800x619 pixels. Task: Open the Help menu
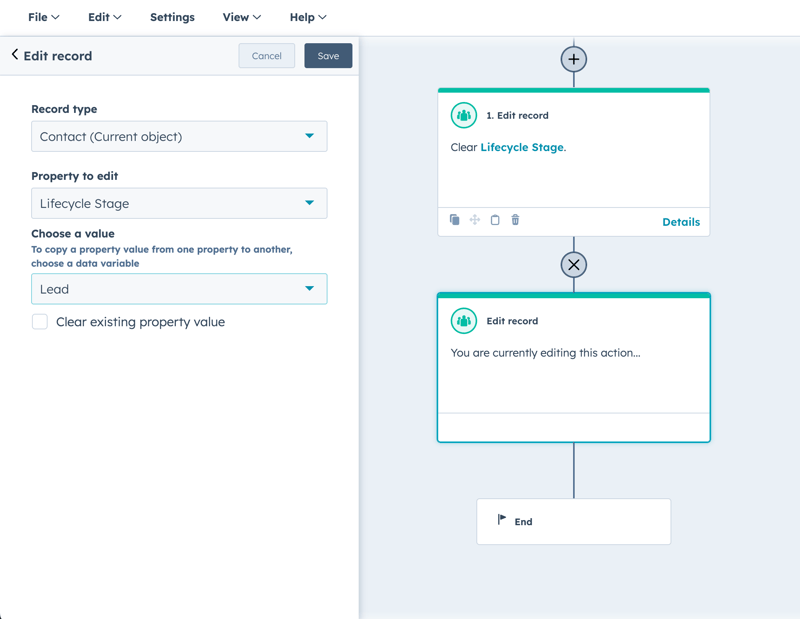(308, 17)
